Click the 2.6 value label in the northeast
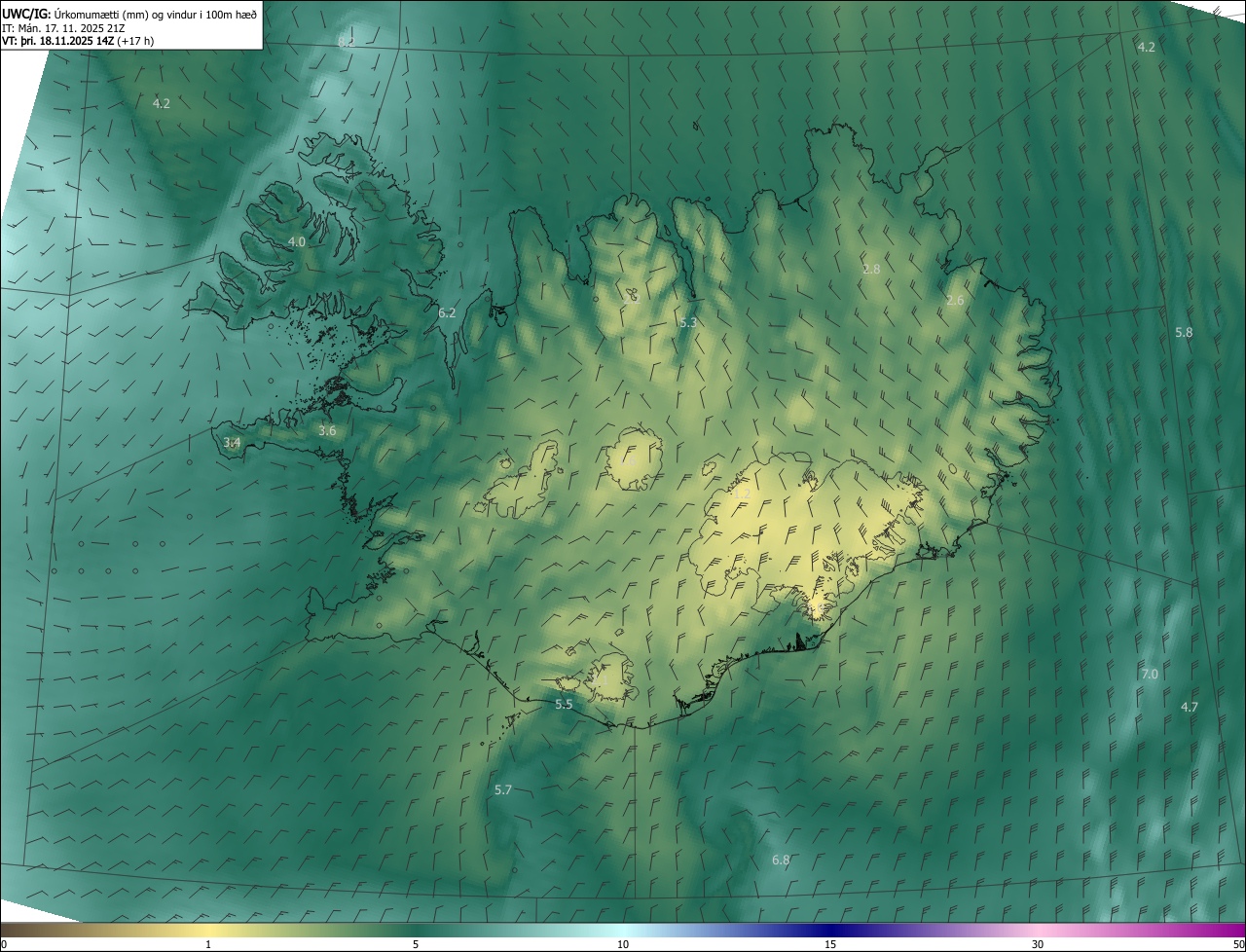 (x=955, y=300)
